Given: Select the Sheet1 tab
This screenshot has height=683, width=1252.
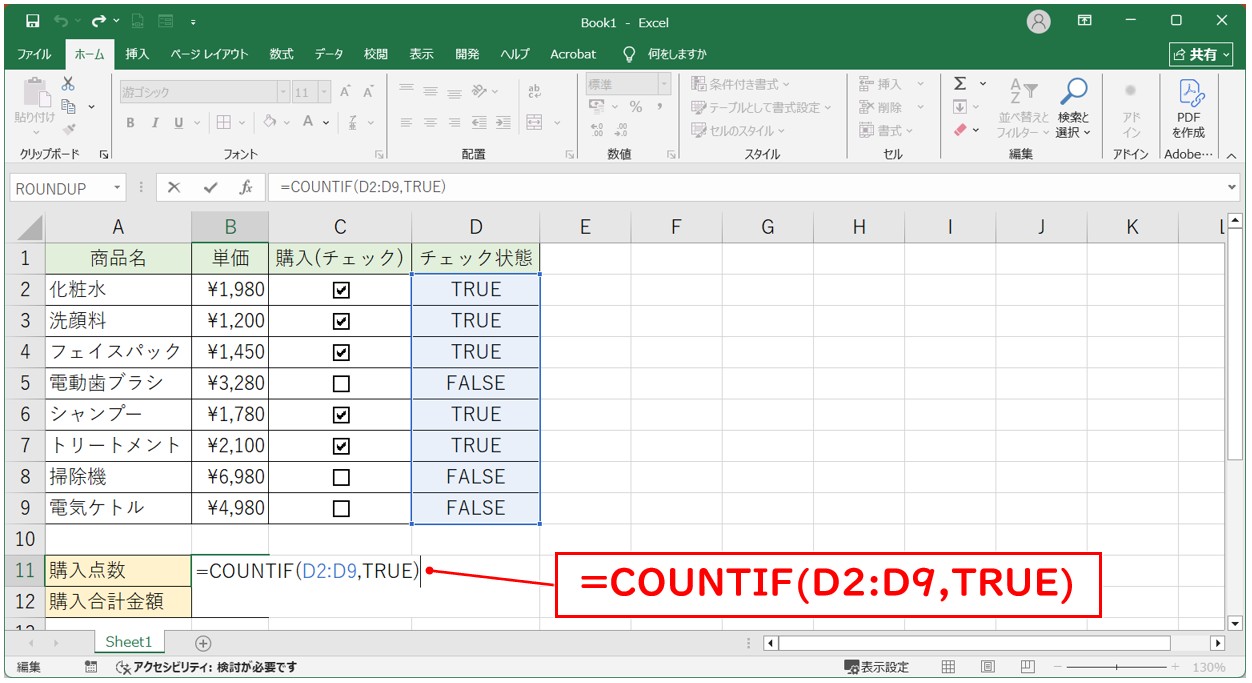Looking at the screenshot, I should point(129,643).
